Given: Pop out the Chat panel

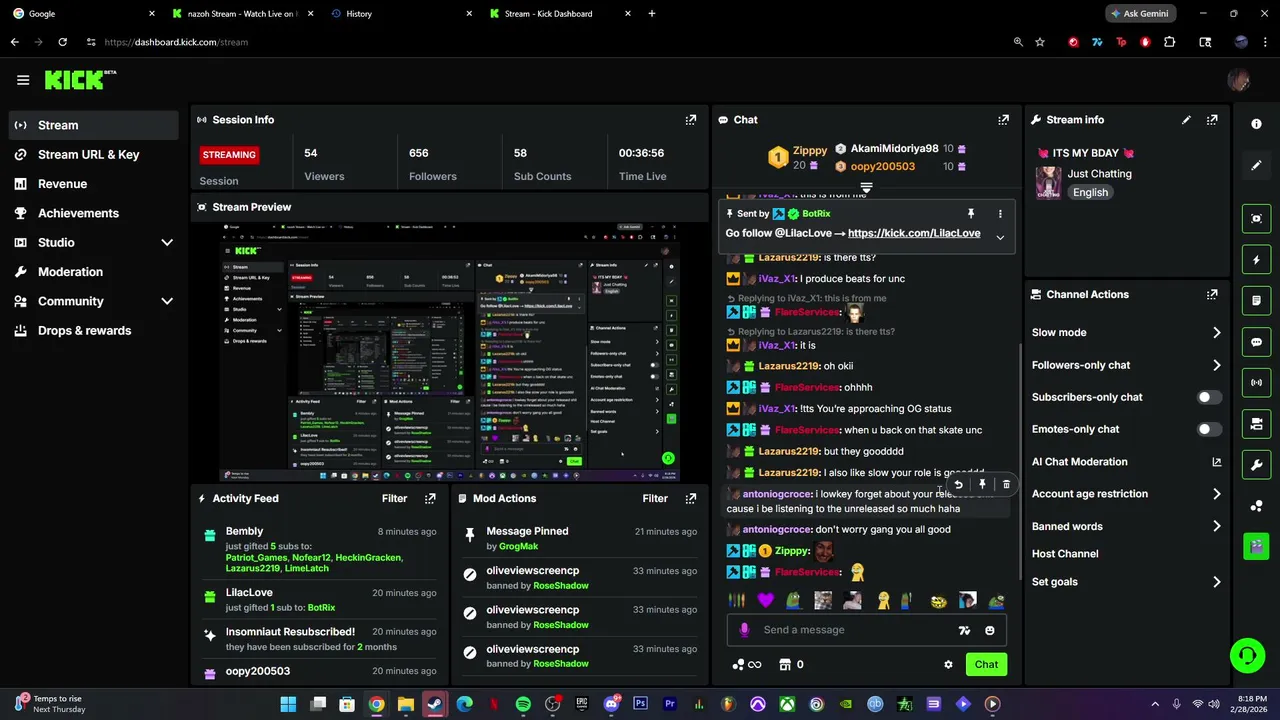Looking at the screenshot, I should click(x=1003, y=120).
